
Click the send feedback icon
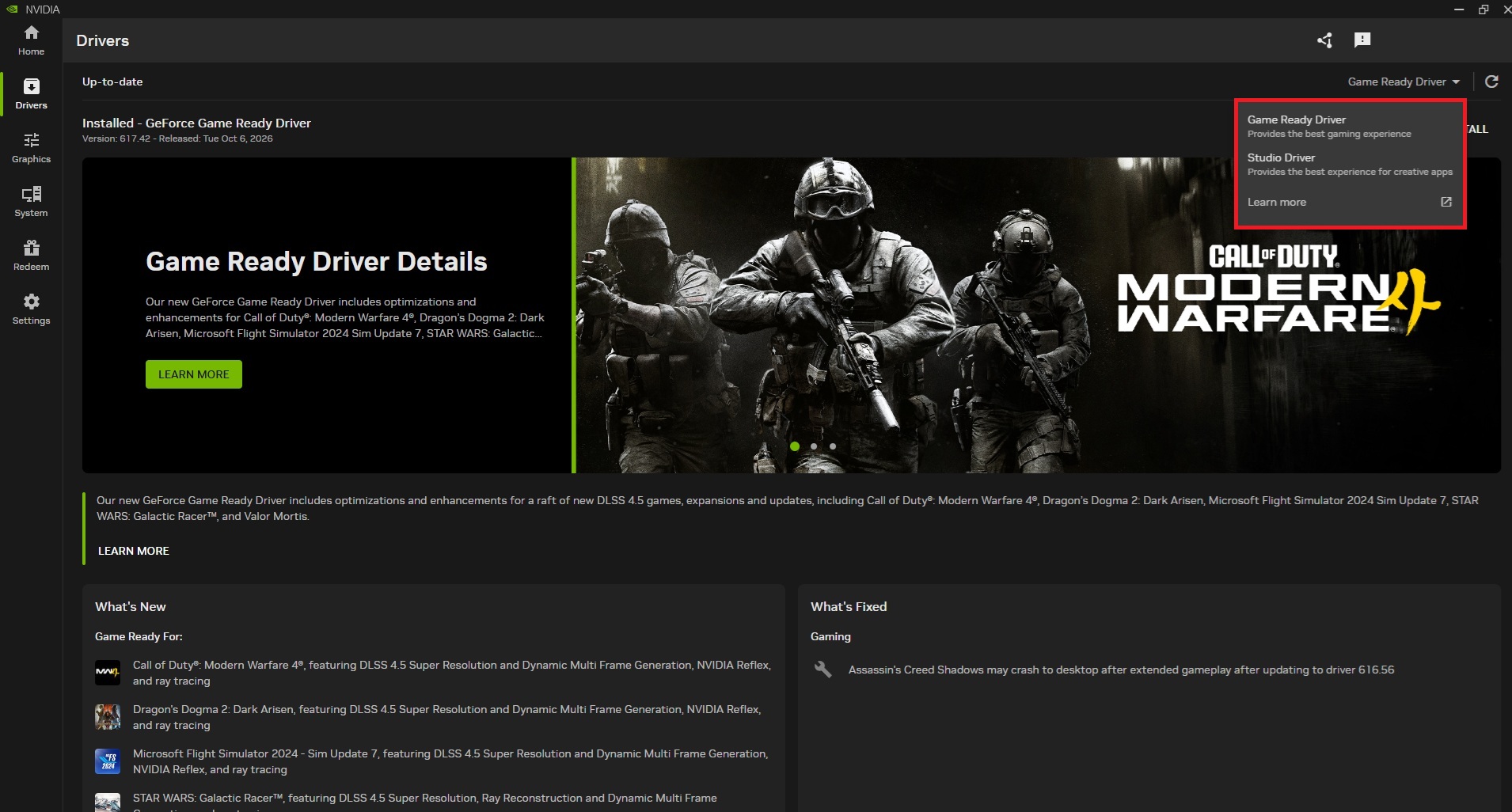coord(1362,40)
